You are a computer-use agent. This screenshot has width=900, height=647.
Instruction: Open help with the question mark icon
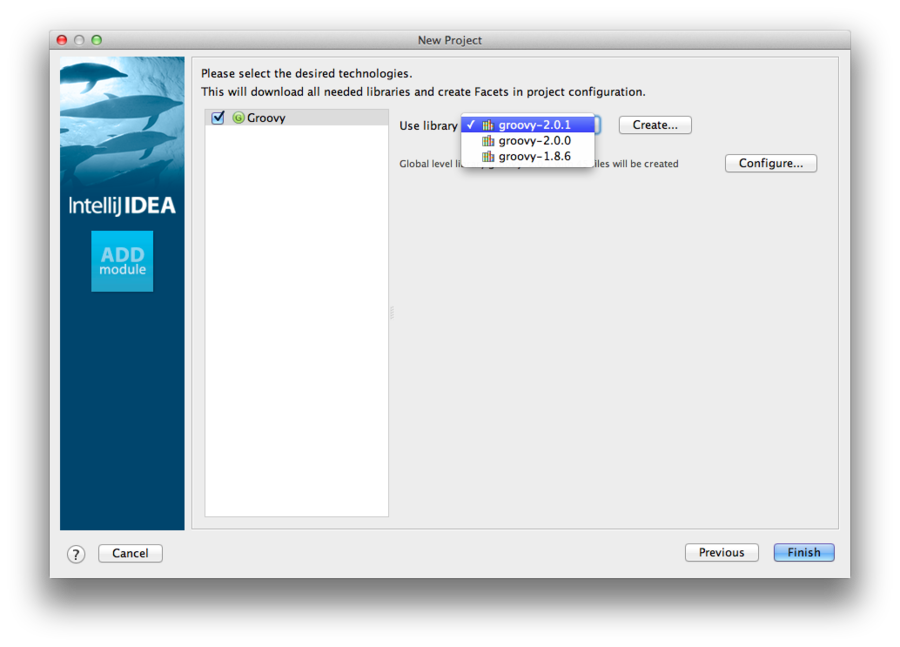pos(76,554)
